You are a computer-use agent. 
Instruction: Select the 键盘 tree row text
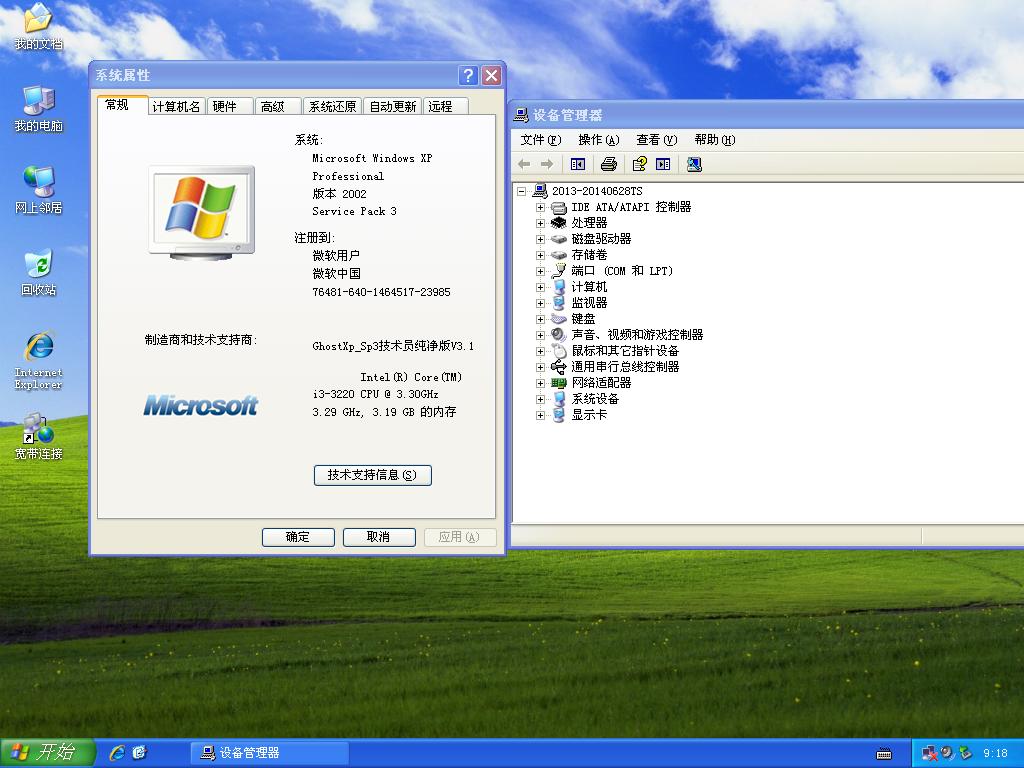[x=583, y=319]
